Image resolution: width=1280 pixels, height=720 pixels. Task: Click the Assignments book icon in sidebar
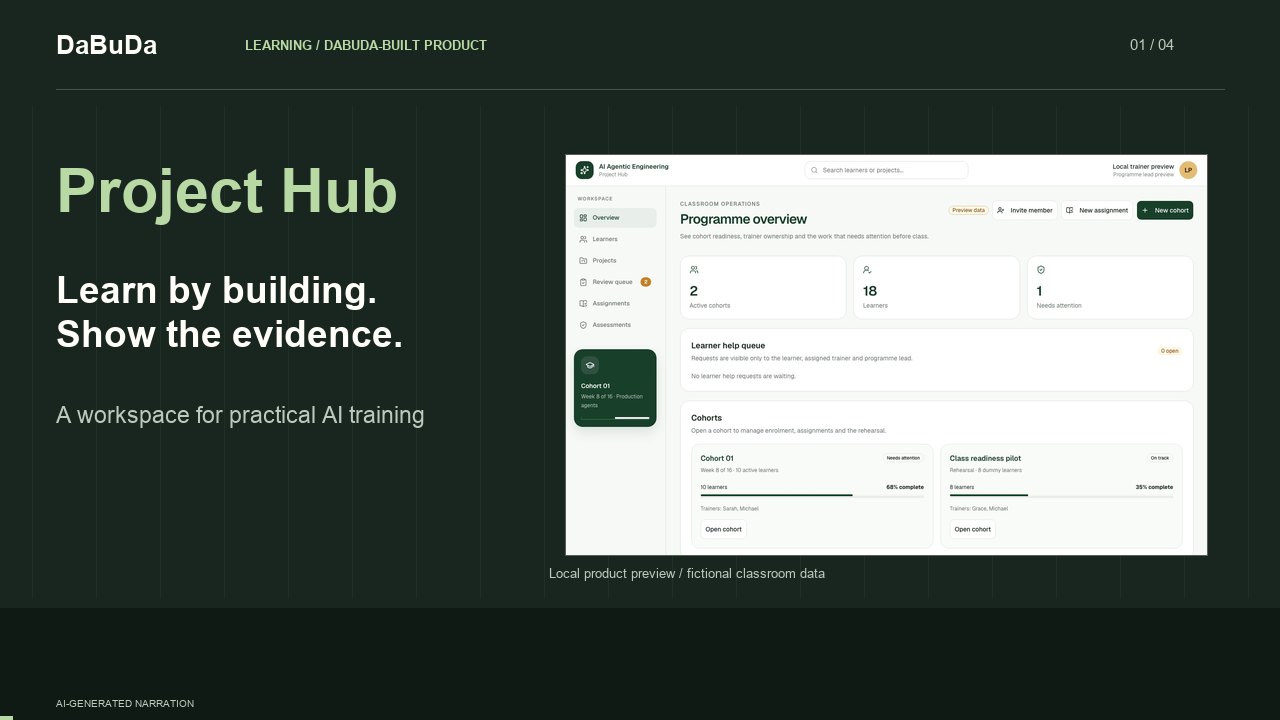click(x=583, y=304)
